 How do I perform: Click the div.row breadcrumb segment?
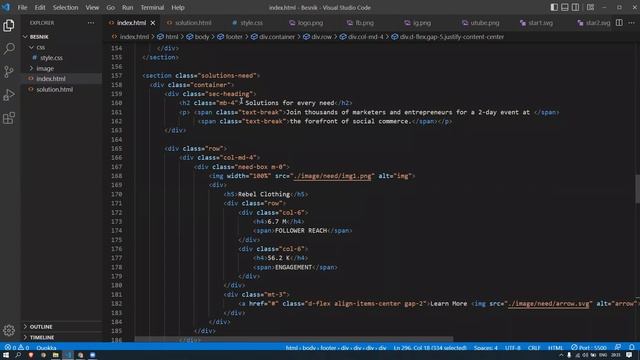[x=317, y=37]
